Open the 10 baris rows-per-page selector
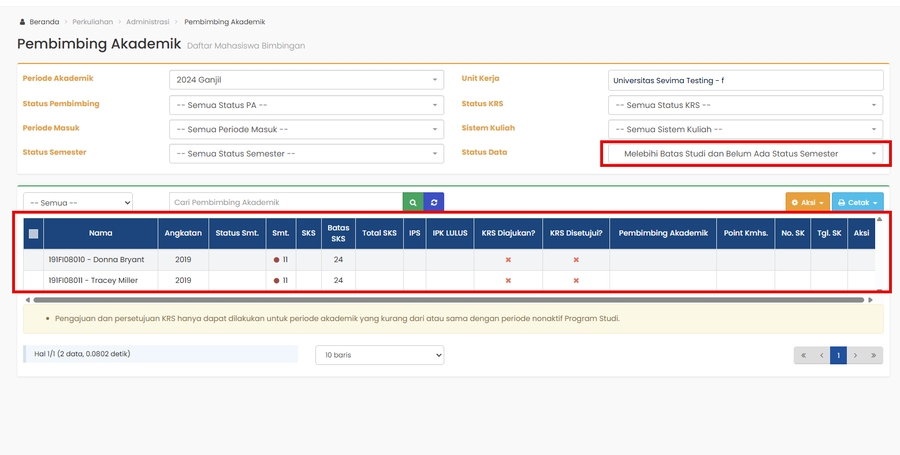 tap(379, 355)
